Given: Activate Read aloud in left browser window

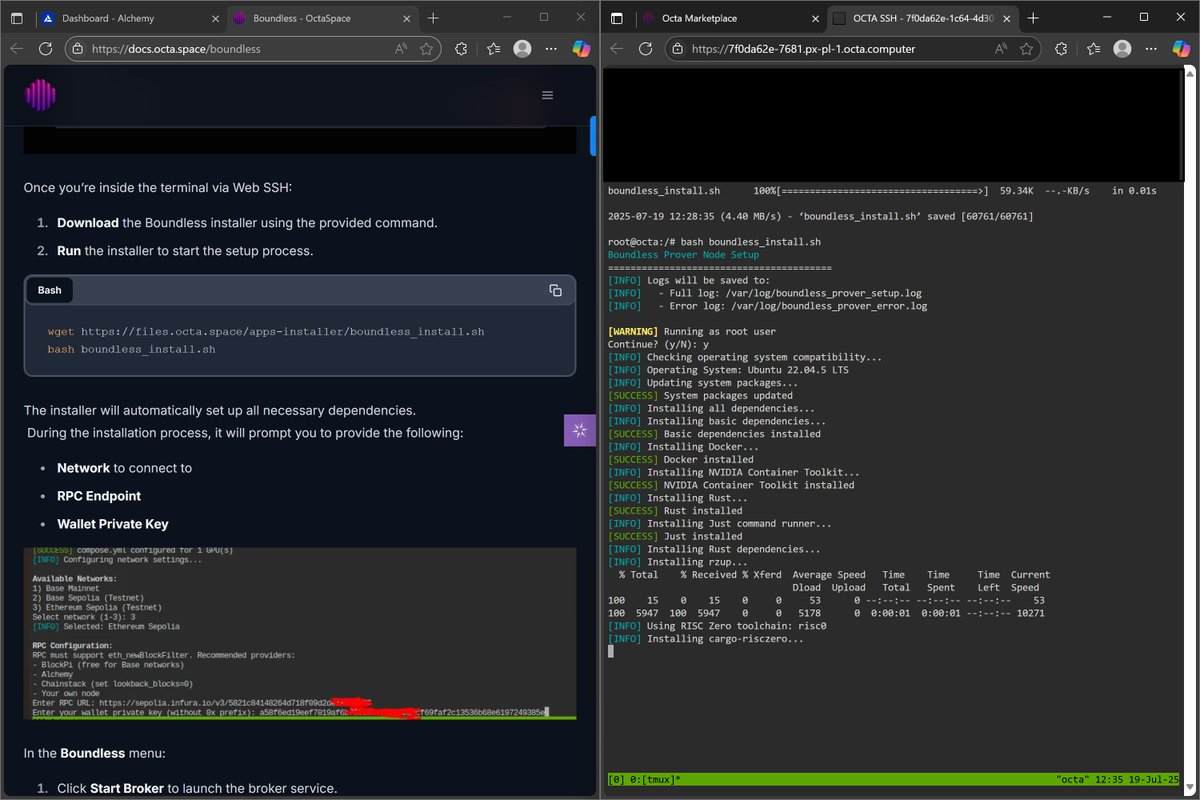Looking at the screenshot, I should [400, 48].
